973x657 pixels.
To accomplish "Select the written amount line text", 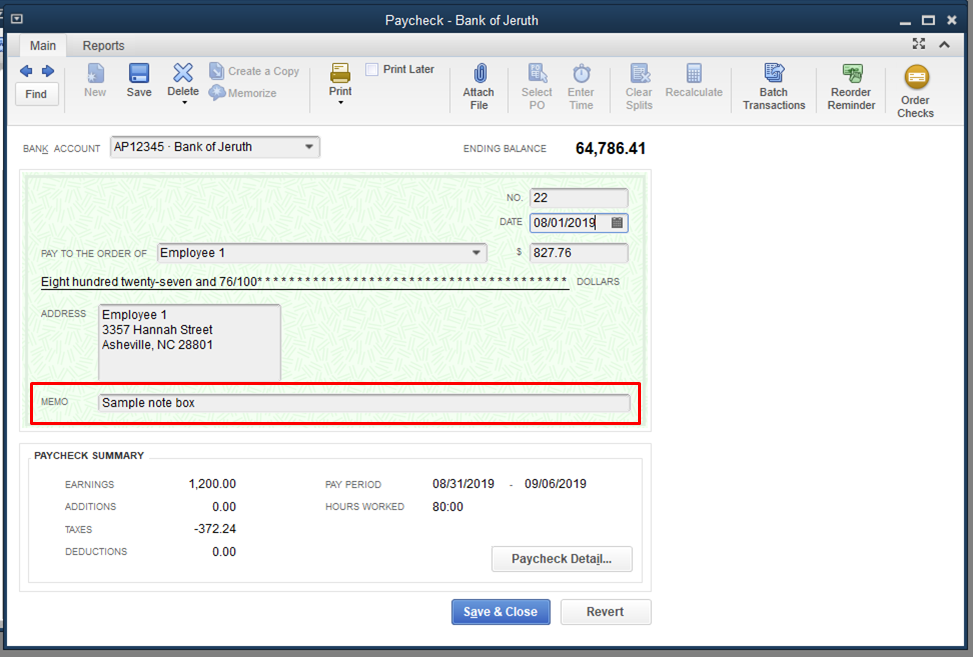I will 304,282.
